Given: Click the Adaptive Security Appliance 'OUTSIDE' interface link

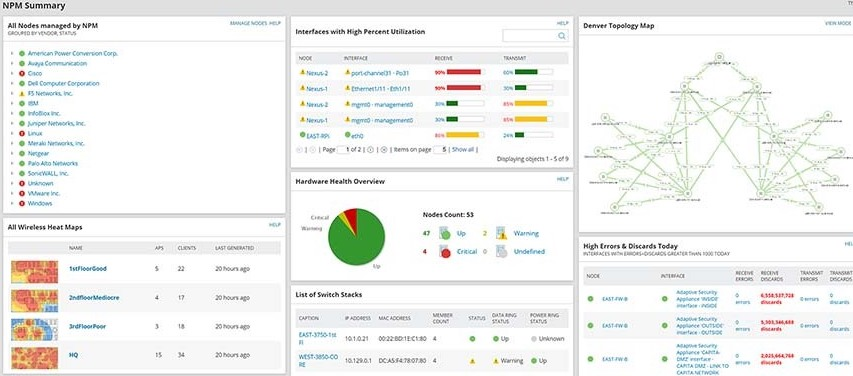Looking at the screenshot, I should tap(700, 325).
